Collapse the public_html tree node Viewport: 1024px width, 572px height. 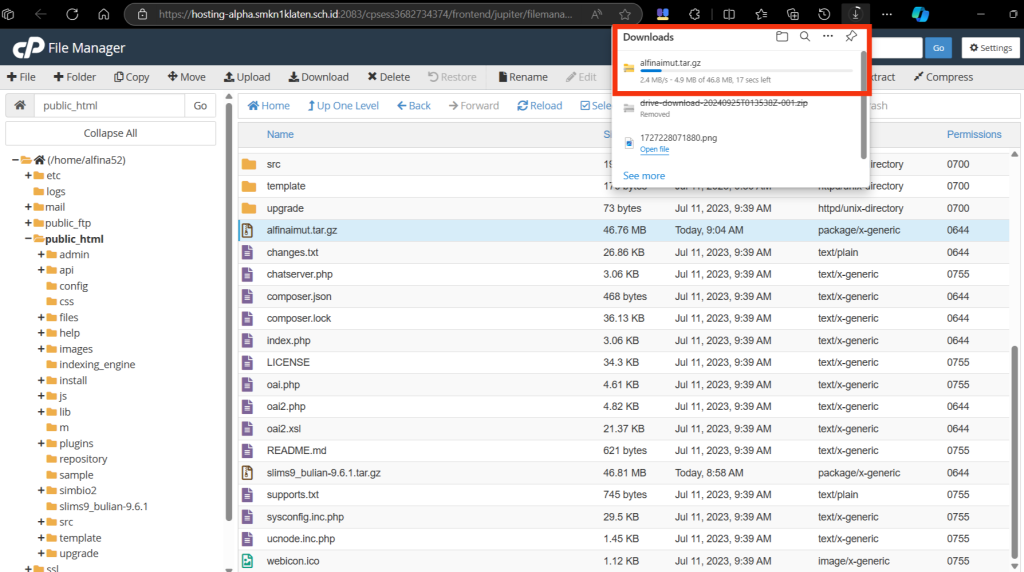click(x=29, y=239)
